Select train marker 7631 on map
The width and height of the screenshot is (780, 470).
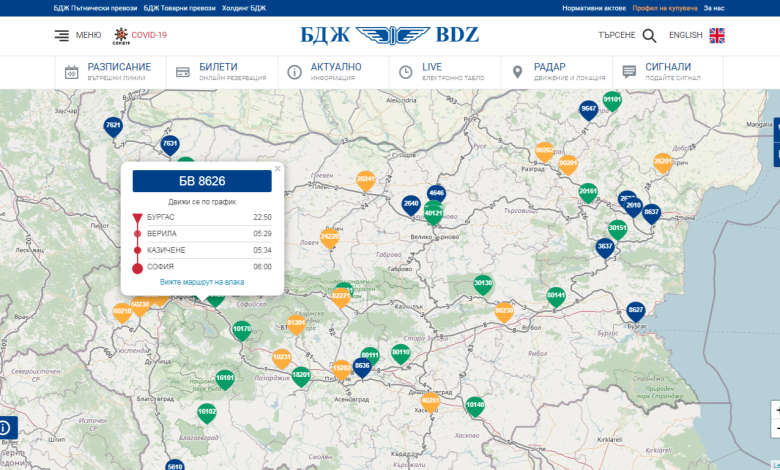(x=170, y=145)
